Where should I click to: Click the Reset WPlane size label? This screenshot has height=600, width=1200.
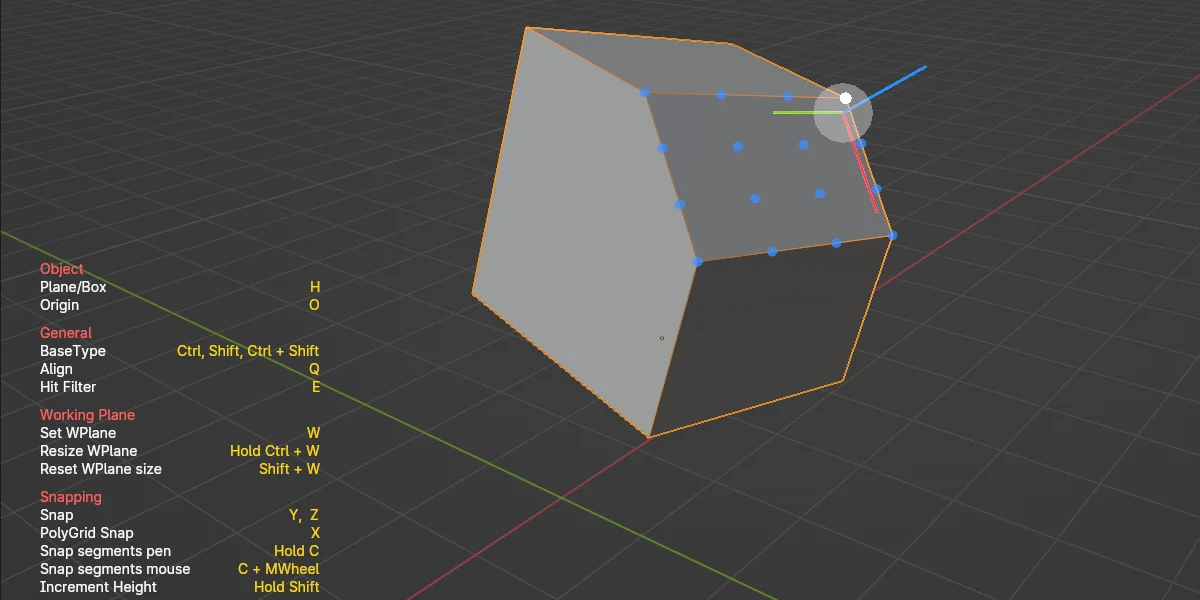tap(100, 468)
